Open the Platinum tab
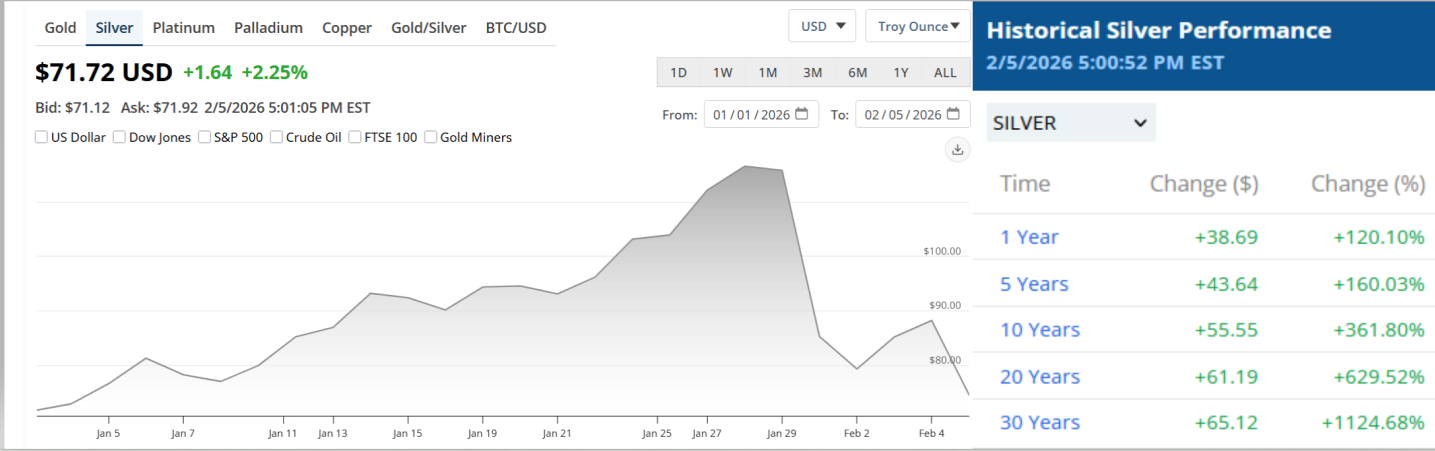The width and height of the screenshot is (1435, 451). pyautogui.click(x=183, y=28)
